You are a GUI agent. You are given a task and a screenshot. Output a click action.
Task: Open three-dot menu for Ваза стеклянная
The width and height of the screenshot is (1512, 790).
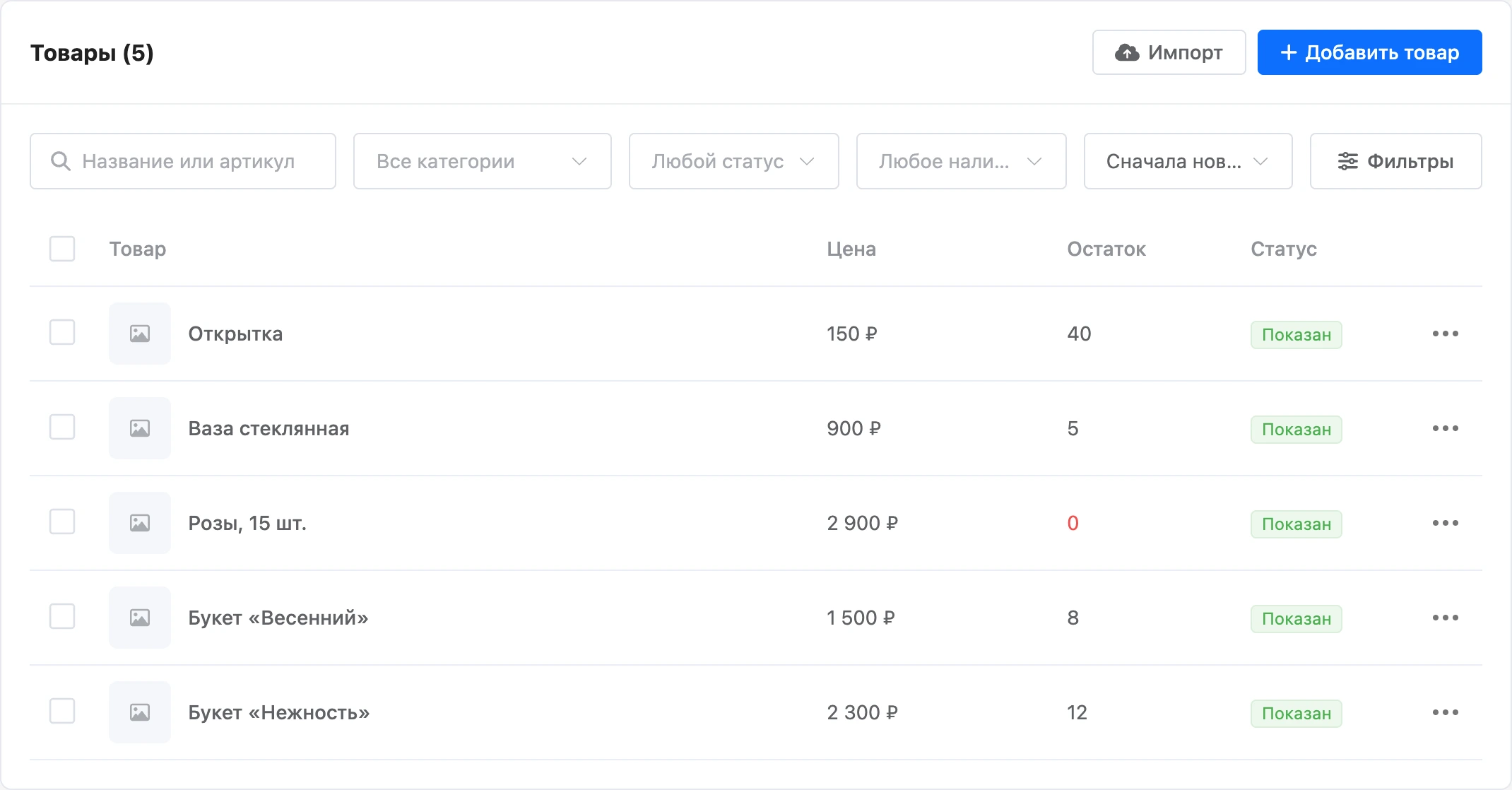click(1445, 428)
